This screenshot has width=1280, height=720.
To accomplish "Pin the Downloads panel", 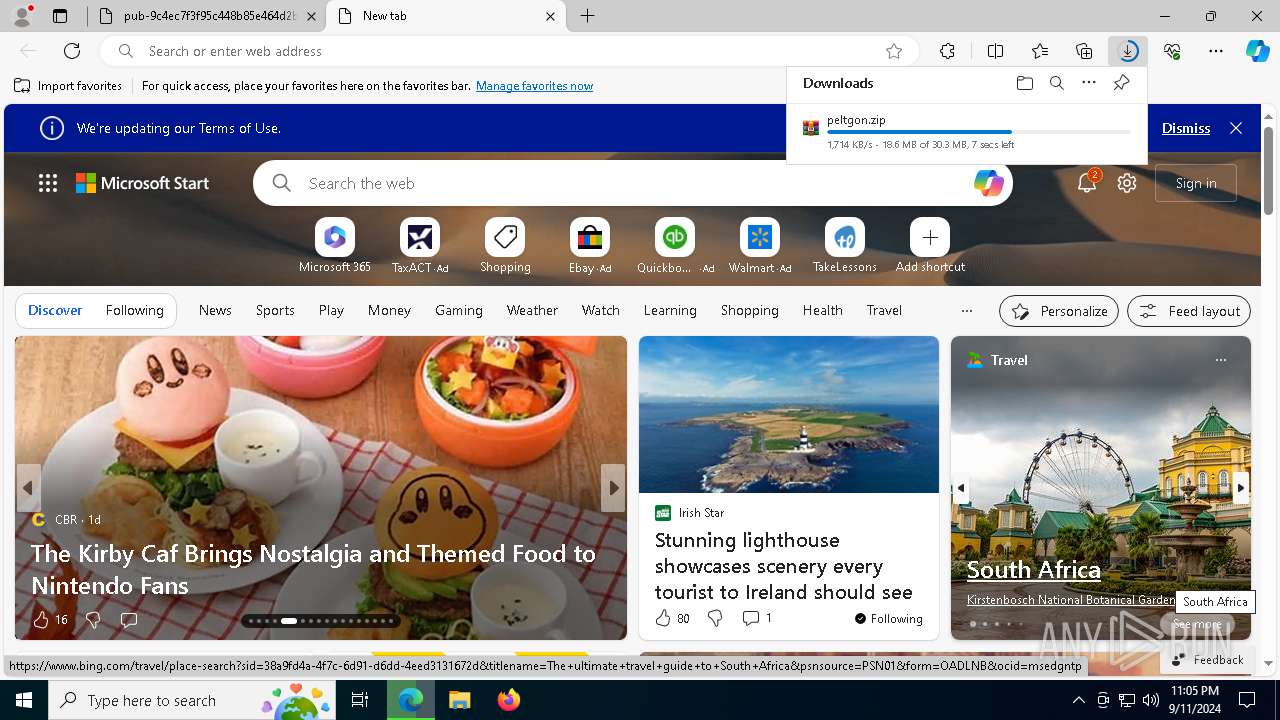I will 1121,83.
